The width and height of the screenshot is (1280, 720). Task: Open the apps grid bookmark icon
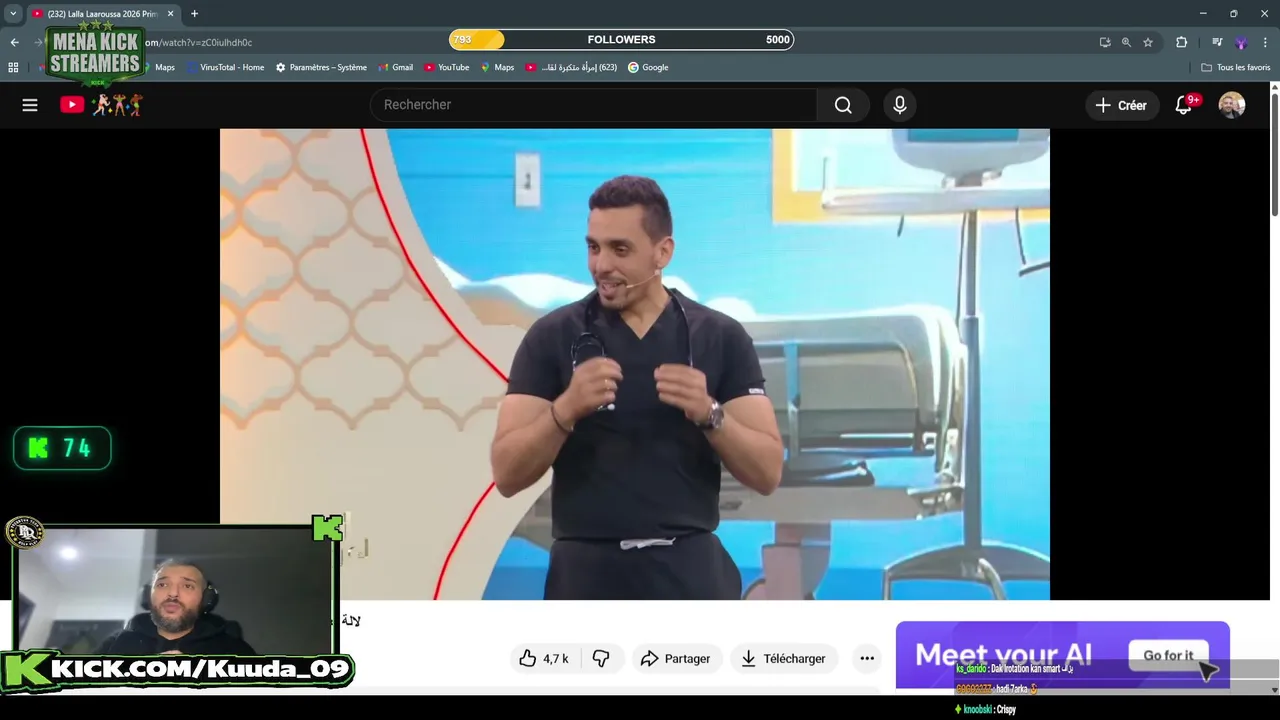click(x=13, y=67)
